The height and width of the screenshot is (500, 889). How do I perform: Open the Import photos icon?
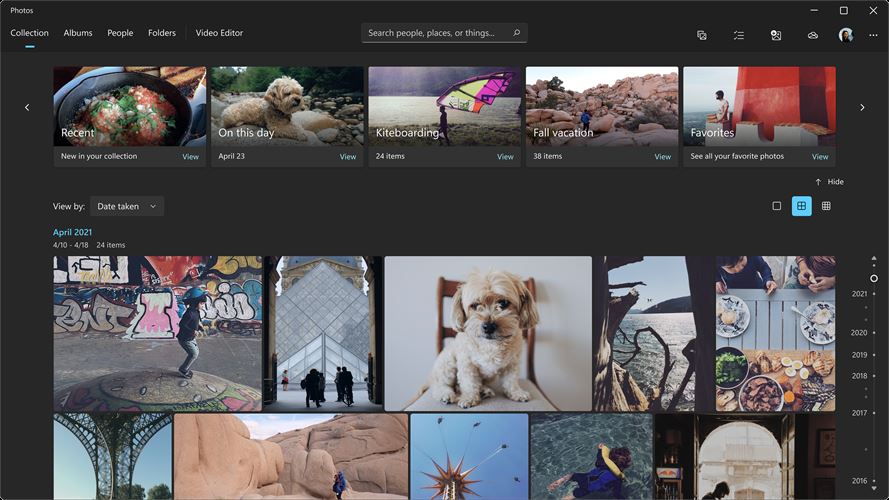[776, 35]
